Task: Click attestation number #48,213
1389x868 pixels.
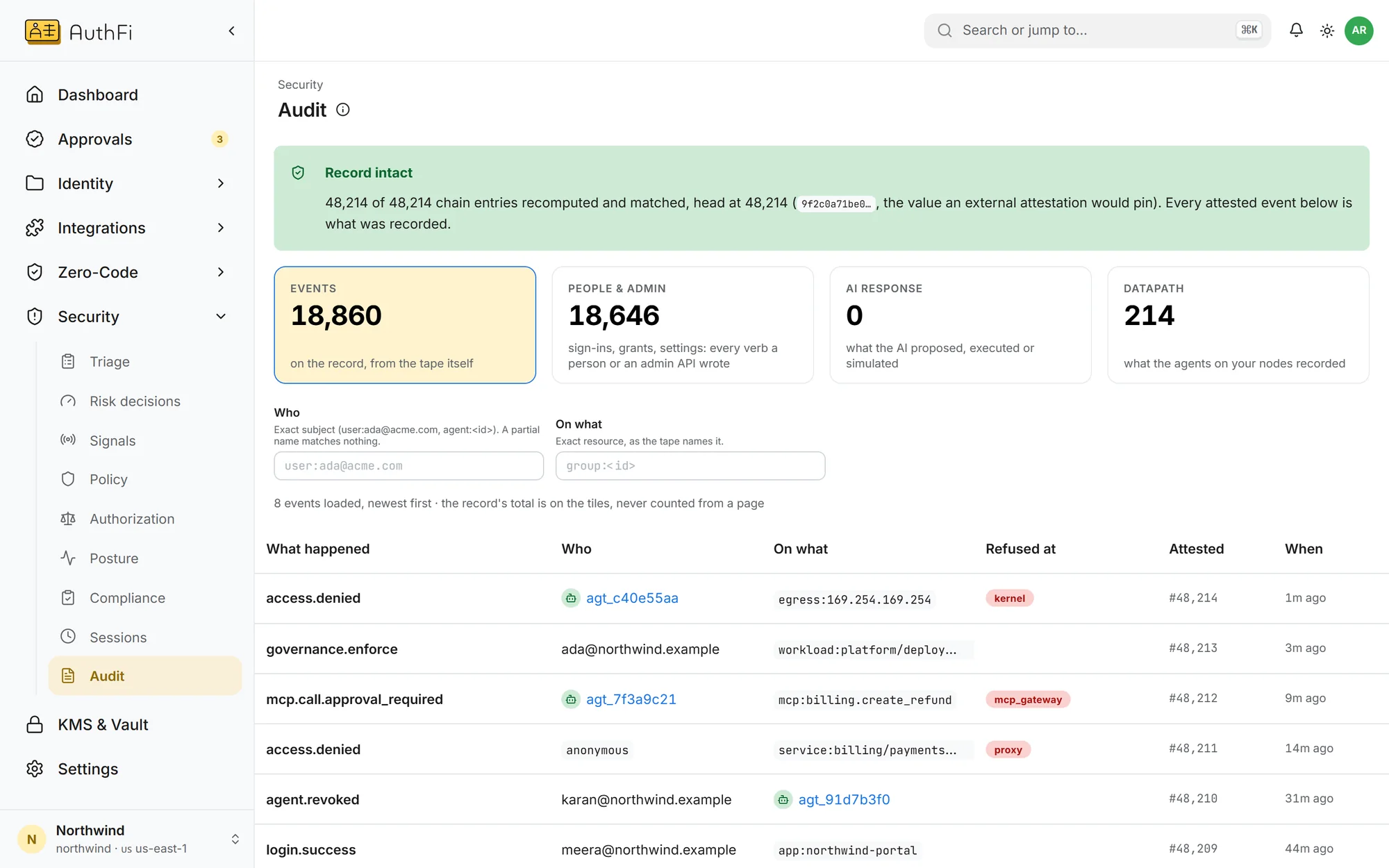Action: pyautogui.click(x=1193, y=648)
